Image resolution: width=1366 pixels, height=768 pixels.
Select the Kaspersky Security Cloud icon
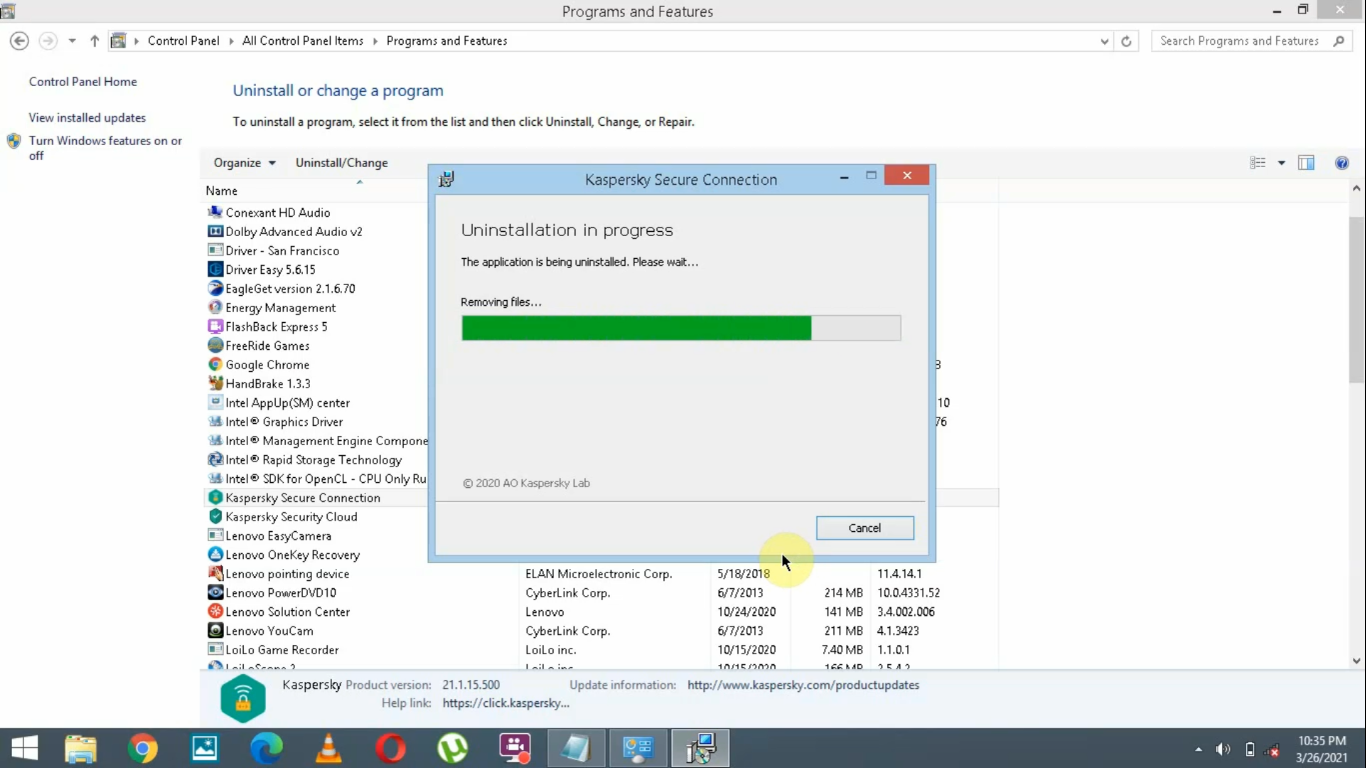(x=213, y=516)
